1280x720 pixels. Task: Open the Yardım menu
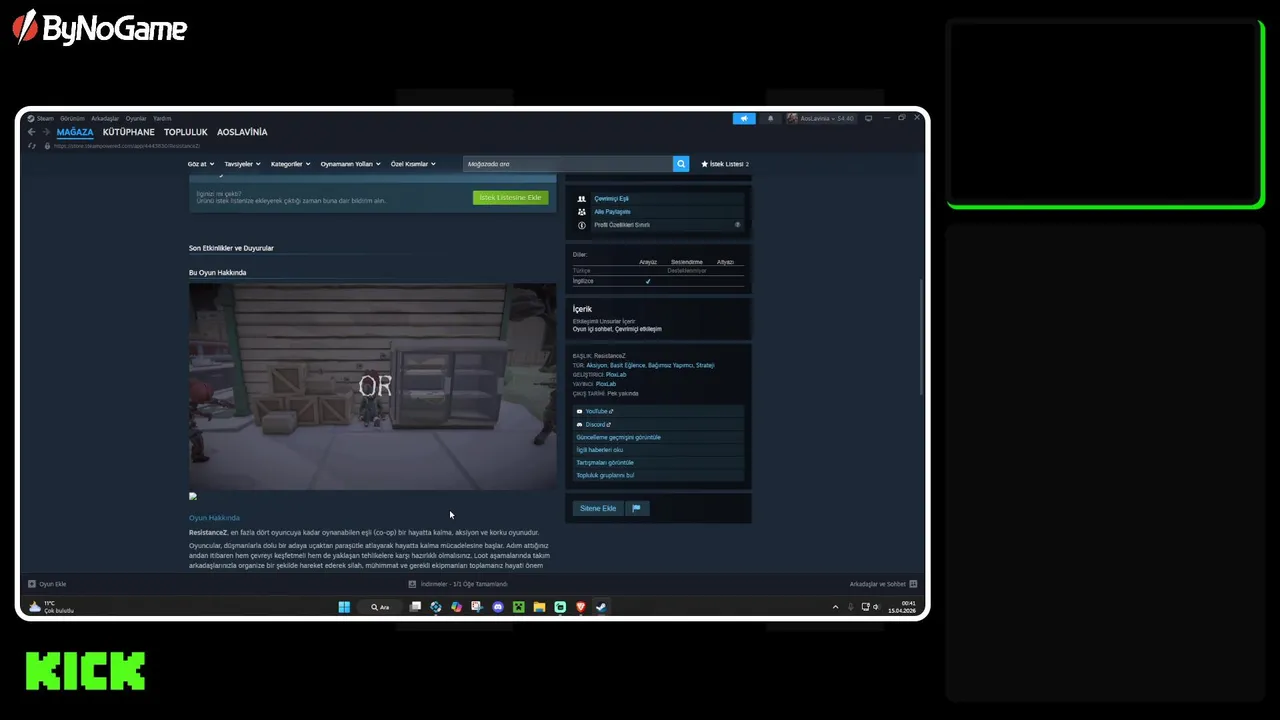(x=162, y=118)
